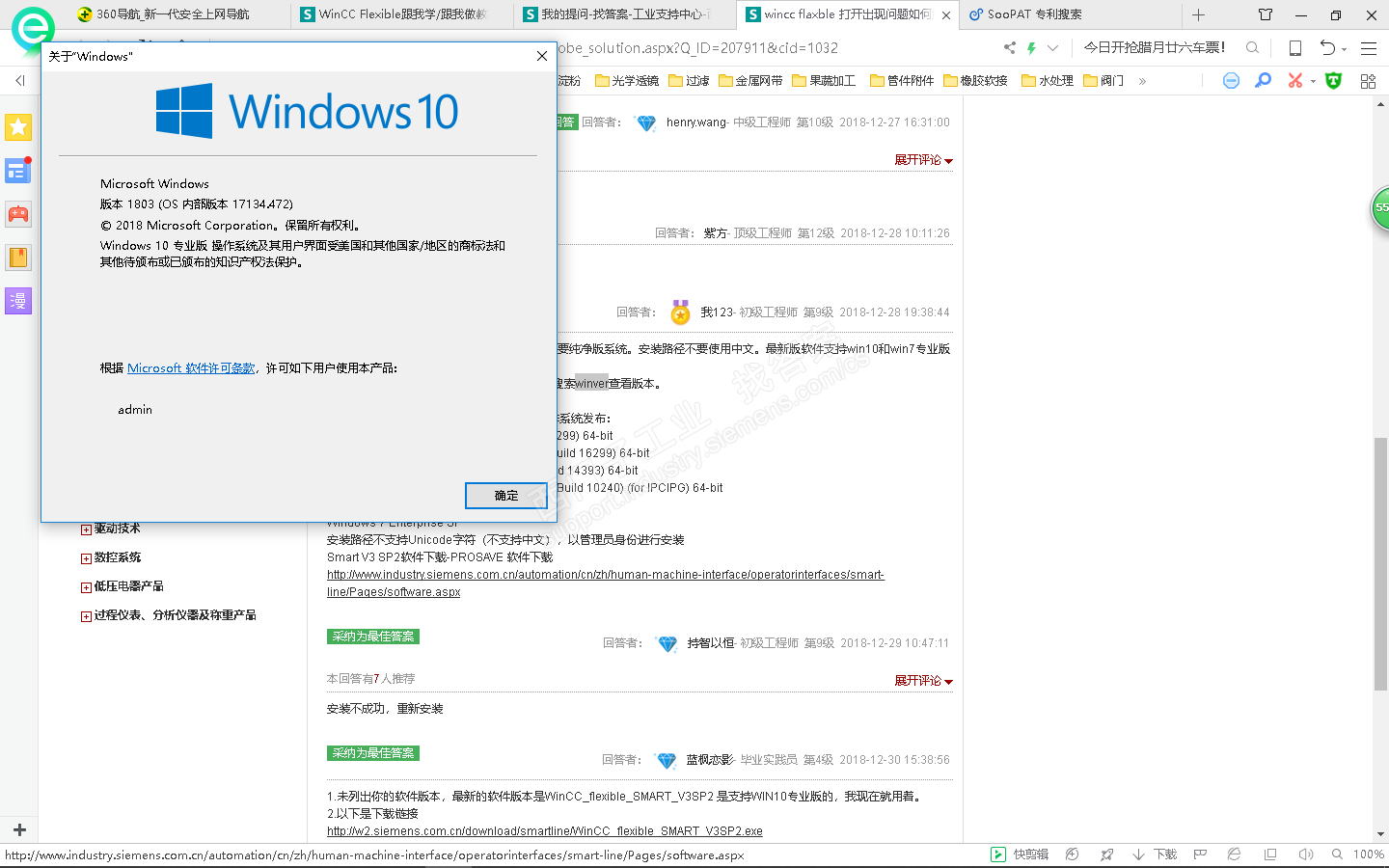The width and height of the screenshot is (1389, 868).
Task: Expand the 驱动技术 tree node
Action: [86, 529]
